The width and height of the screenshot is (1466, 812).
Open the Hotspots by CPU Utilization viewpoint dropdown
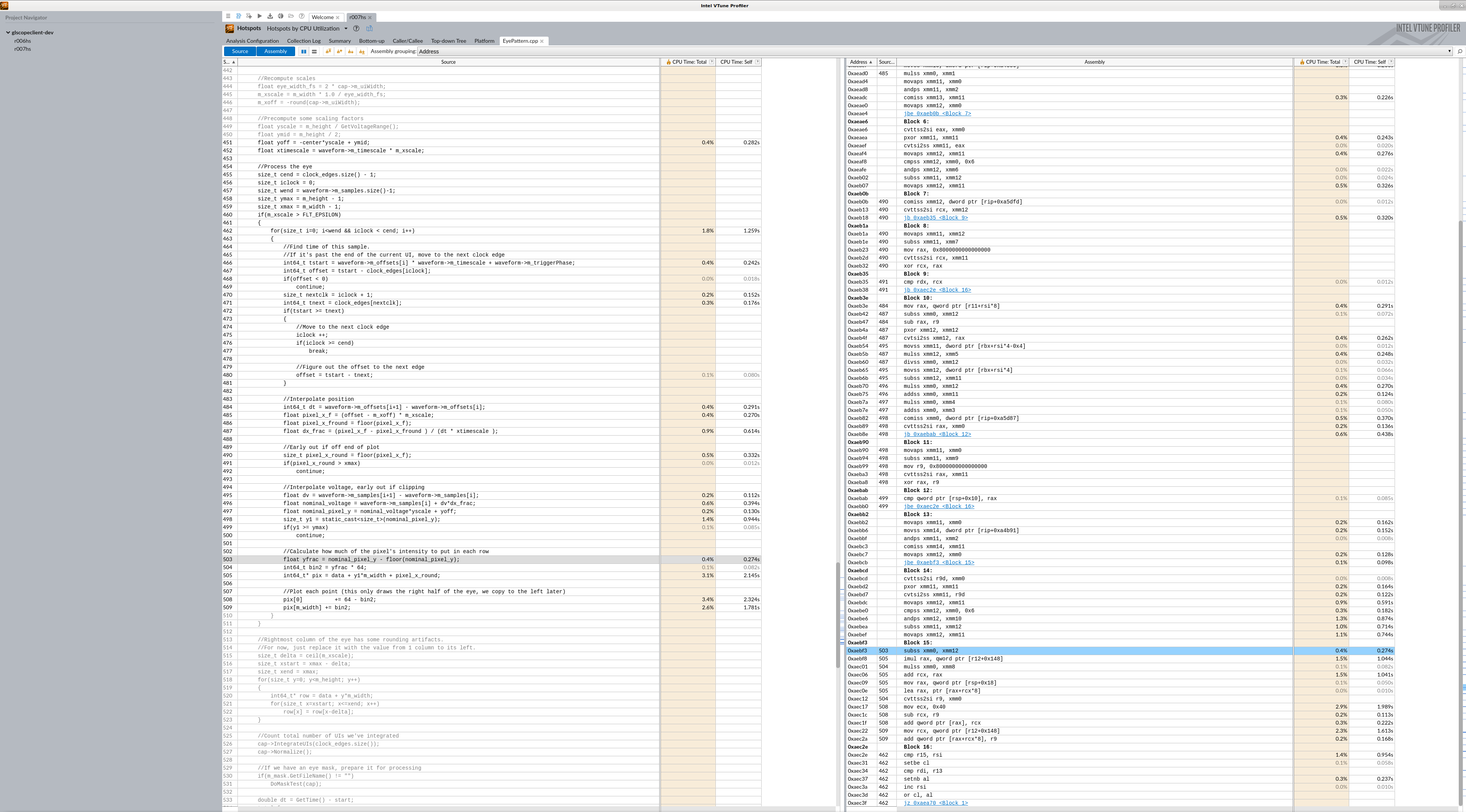coord(346,29)
